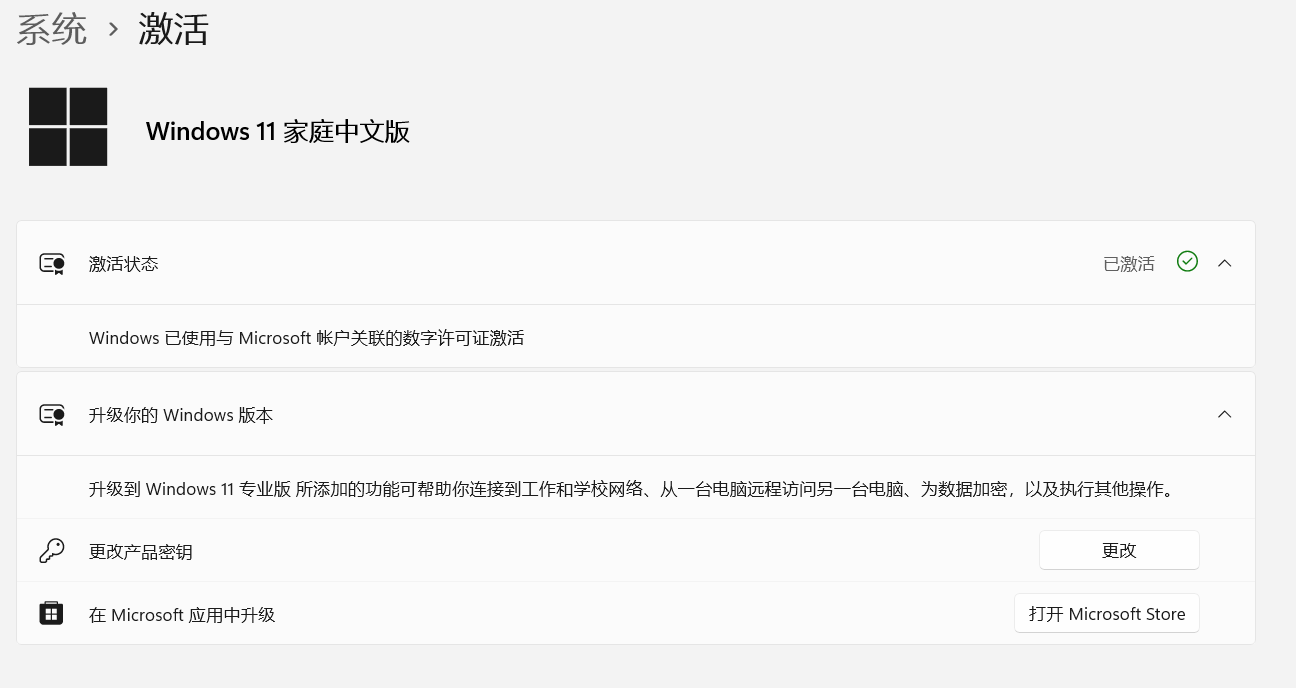This screenshot has width=1296, height=688.
Task: Collapse the 激活状态 section chevron
Action: [1224, 263]
